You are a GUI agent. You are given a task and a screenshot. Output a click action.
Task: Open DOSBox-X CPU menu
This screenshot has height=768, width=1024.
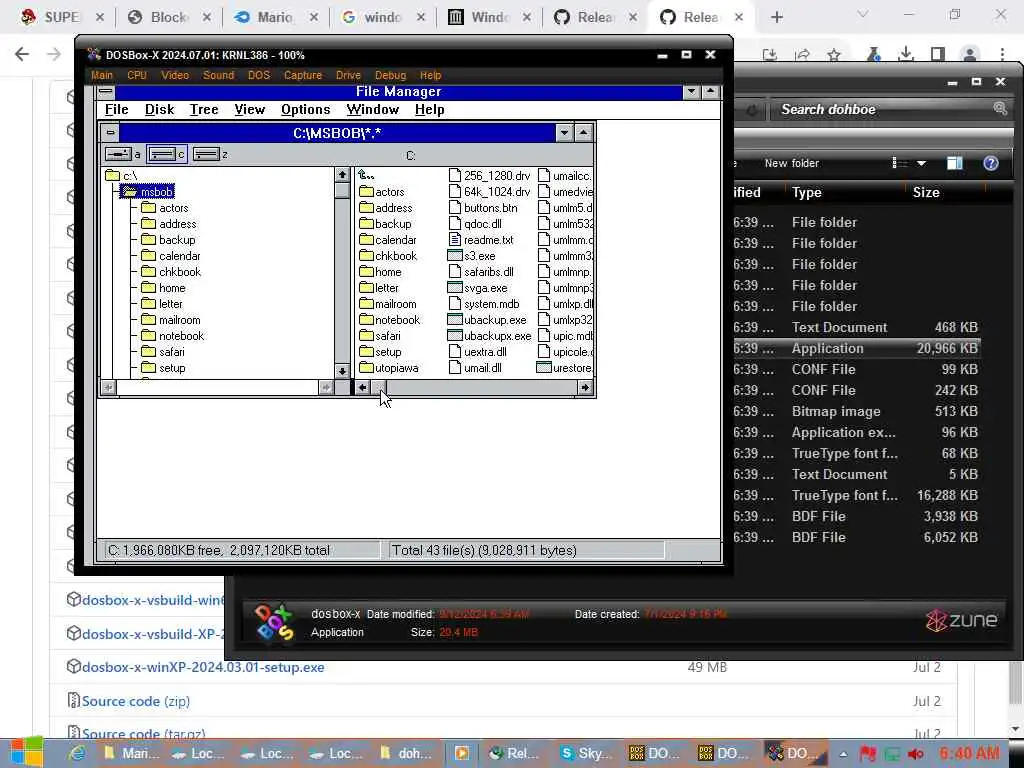(137, 75)
